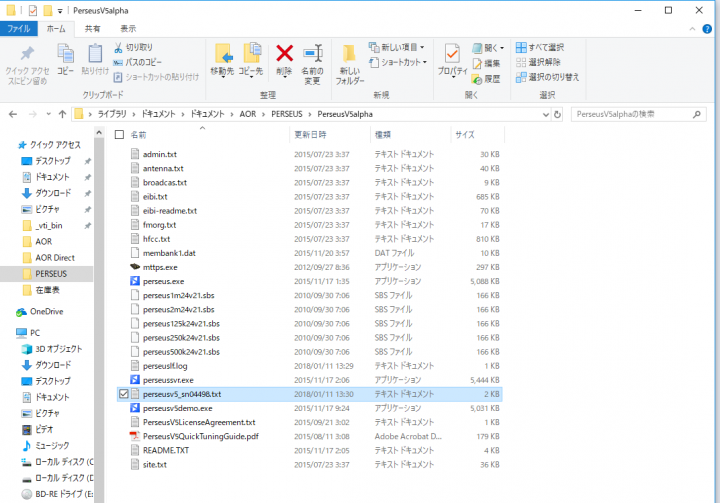Screen dimensions: 720x503
Task: Click Invert selection (選択の切り替え)
Action: tap(547, 77)
